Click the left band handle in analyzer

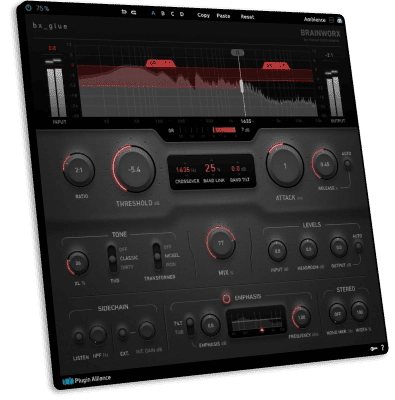coord(160,63)
